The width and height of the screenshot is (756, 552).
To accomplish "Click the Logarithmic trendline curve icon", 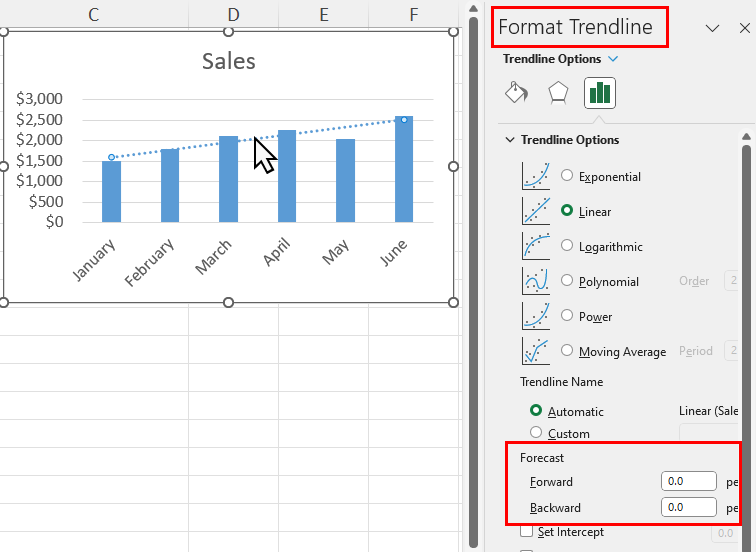I will (x=536, y=246).
